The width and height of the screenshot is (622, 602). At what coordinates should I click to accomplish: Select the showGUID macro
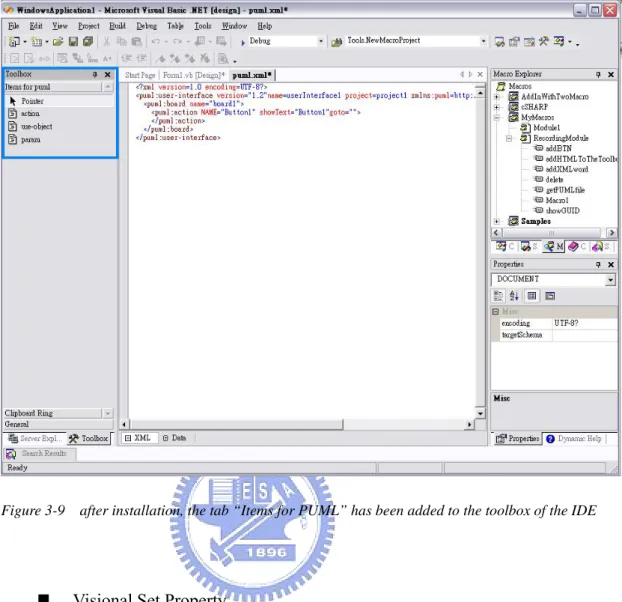pyautogui.click(x=562, y=211)
